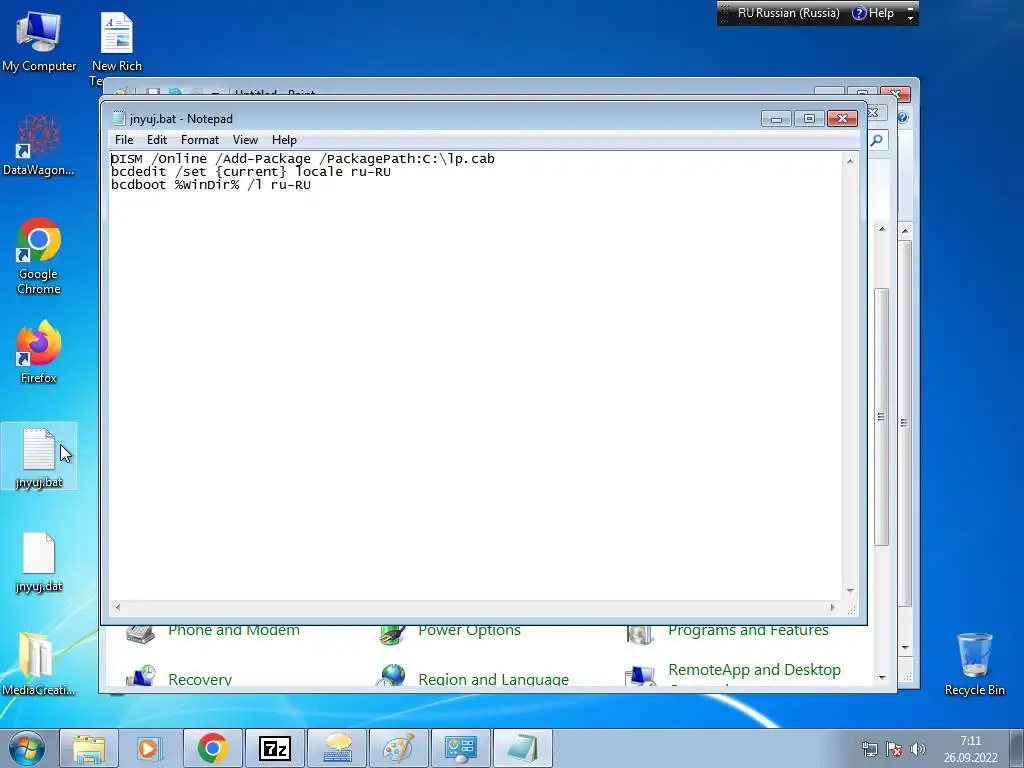Click the taskbar clock showing 7:11
The image size is (1024, 768).
(970, 749)
